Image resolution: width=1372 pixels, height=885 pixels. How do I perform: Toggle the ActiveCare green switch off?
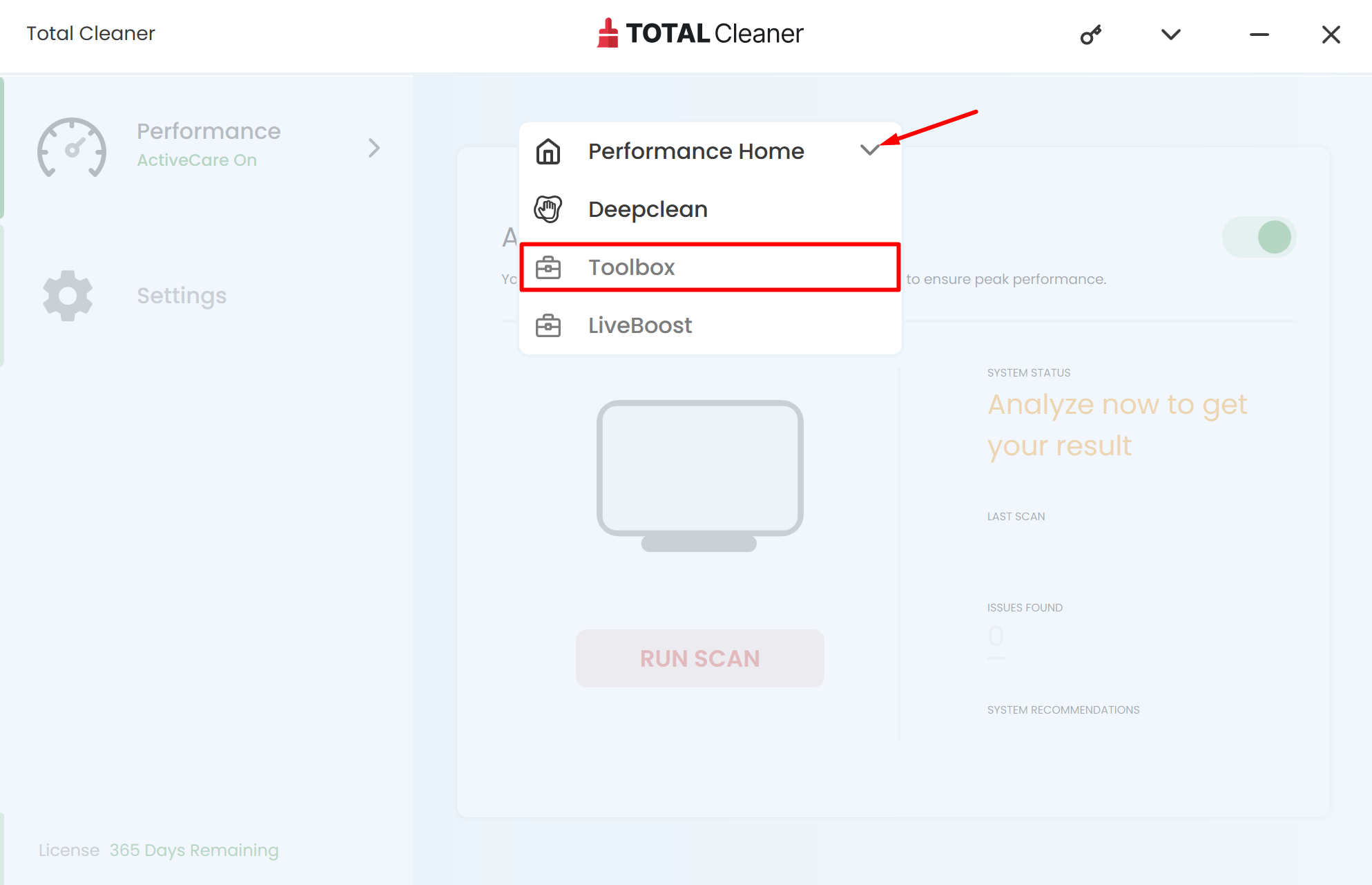coord(1259,237)
